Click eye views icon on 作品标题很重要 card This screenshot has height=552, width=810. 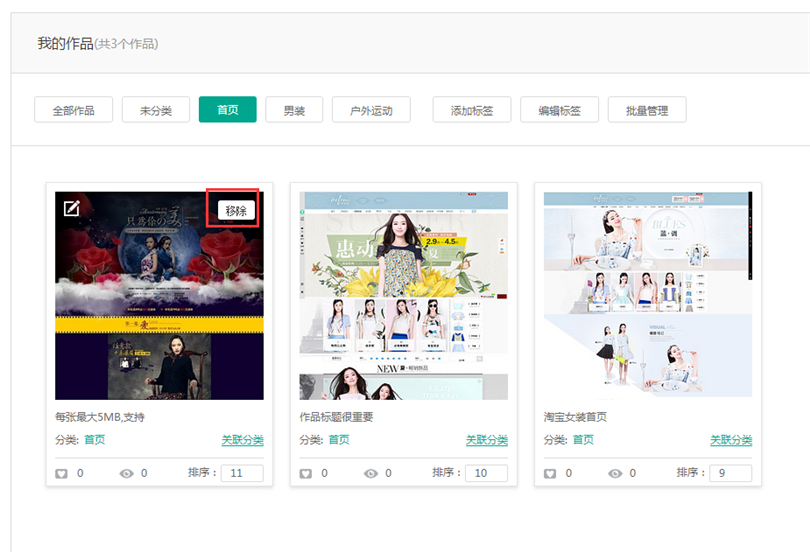tap(371, 474)
